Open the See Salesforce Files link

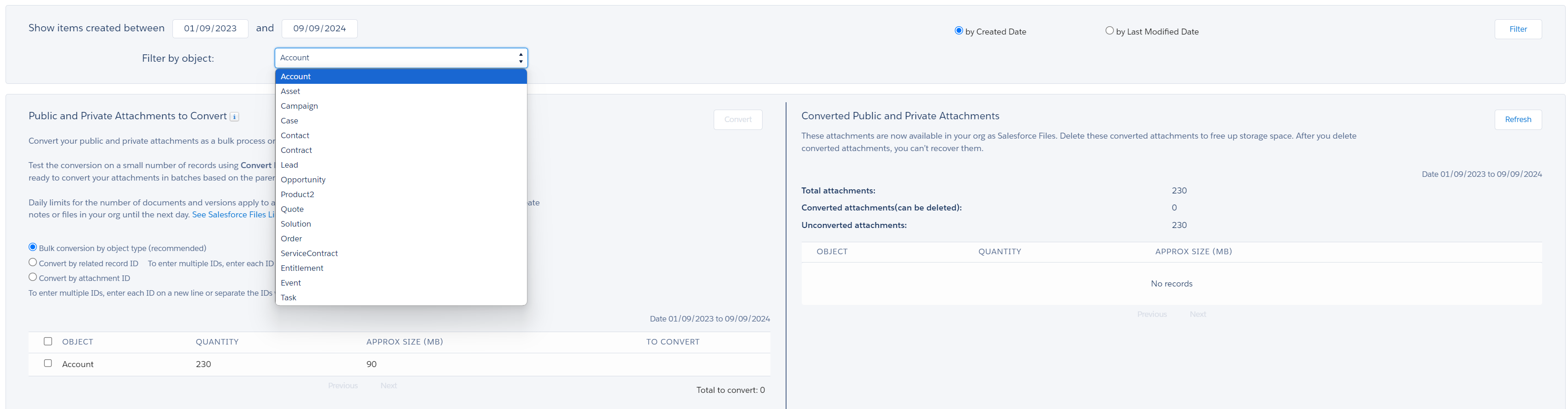click(x=234, y=215)
